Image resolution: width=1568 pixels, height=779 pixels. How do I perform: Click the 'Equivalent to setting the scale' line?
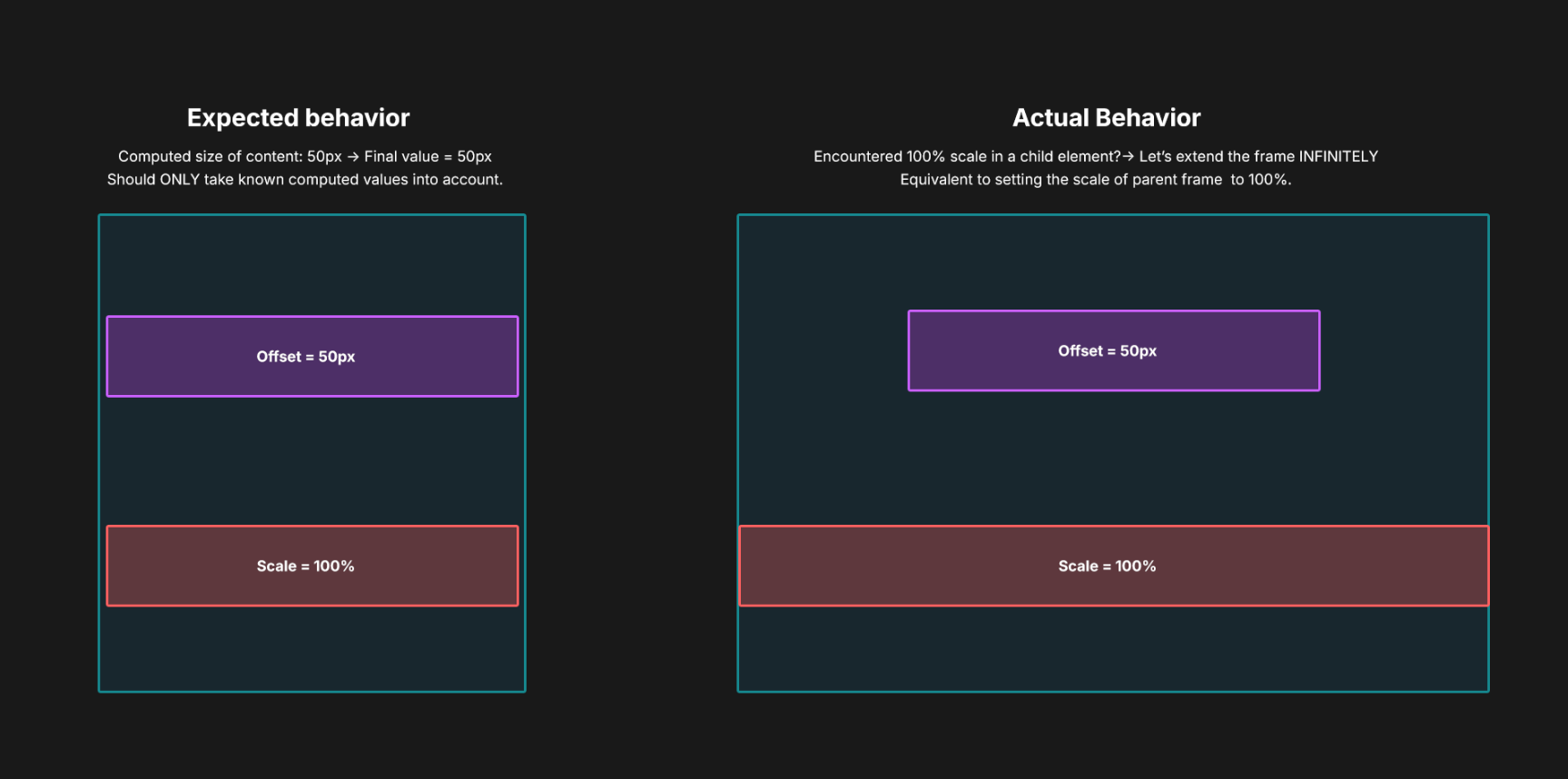point(1095,180)
